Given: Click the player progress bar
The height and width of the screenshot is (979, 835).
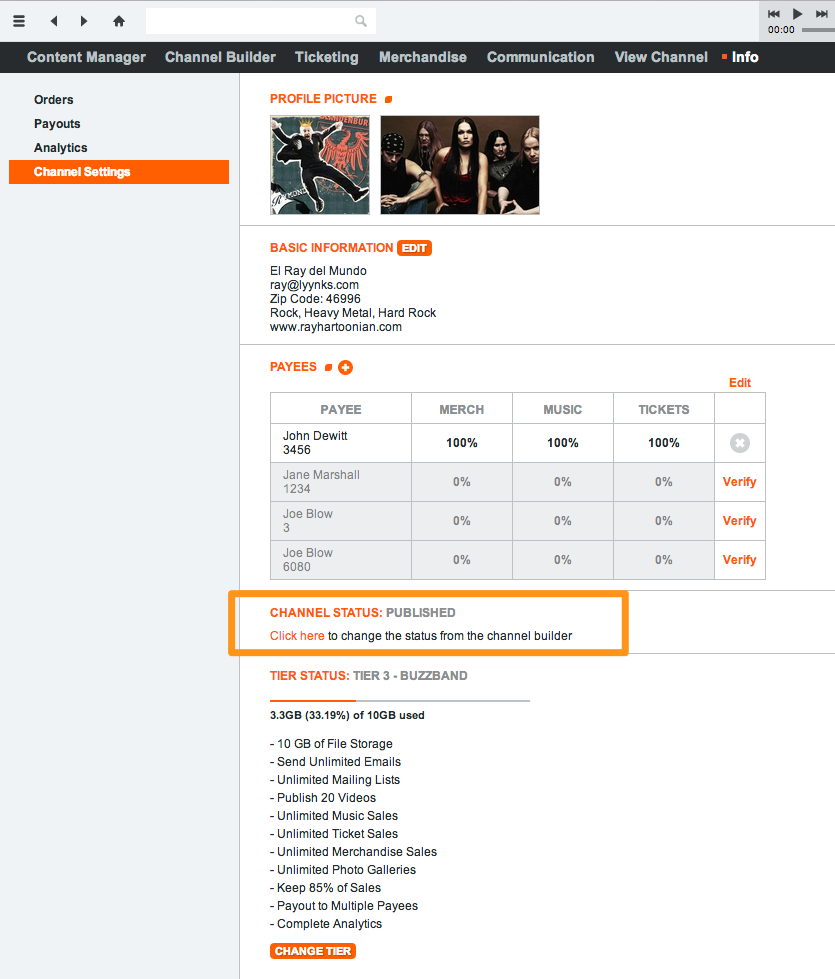Looking at the screenshot, I should [818, 30].
